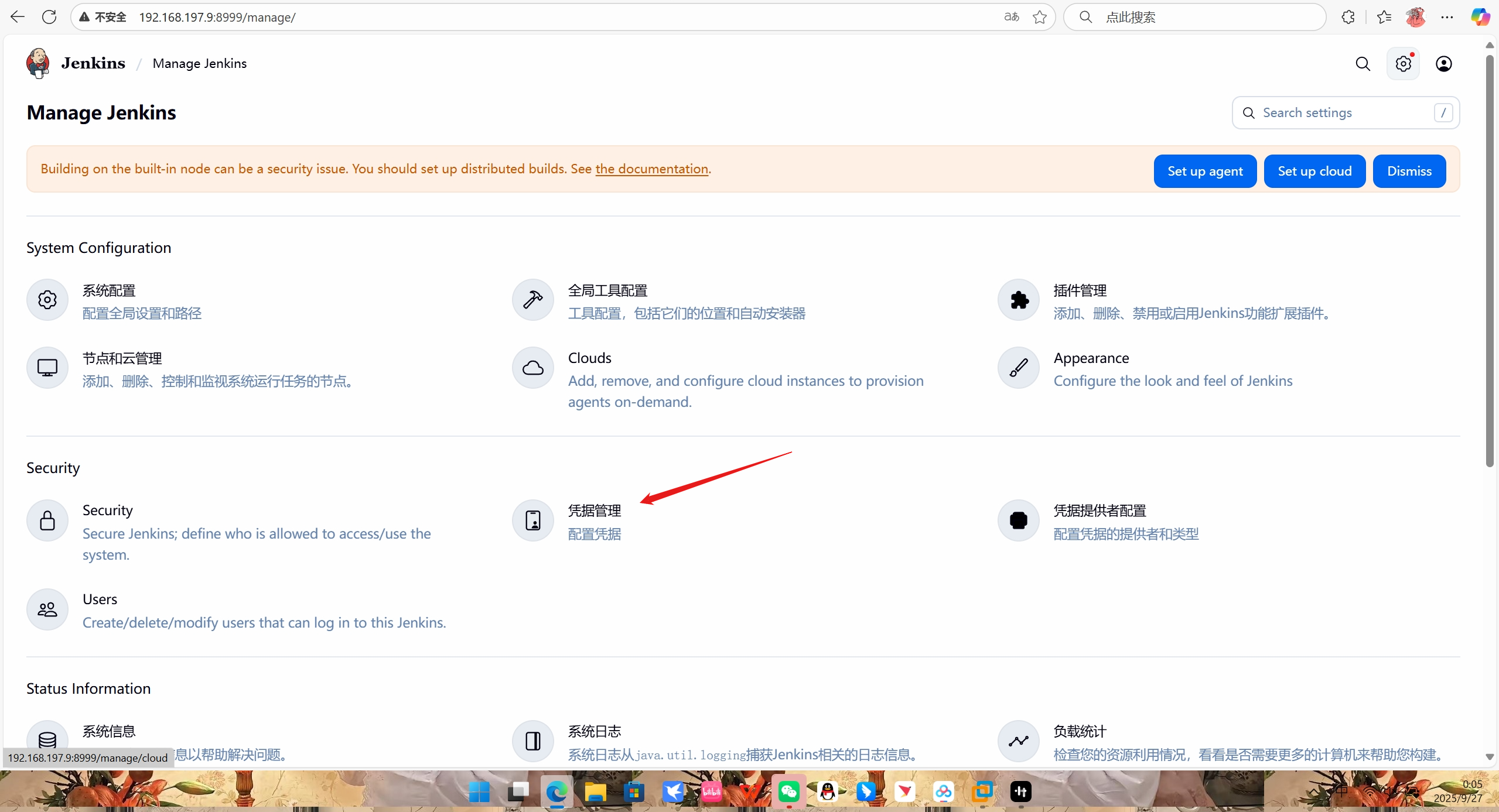Open WeChat from taskbar
Screen dimensions: 1499x812
[789, 792]
